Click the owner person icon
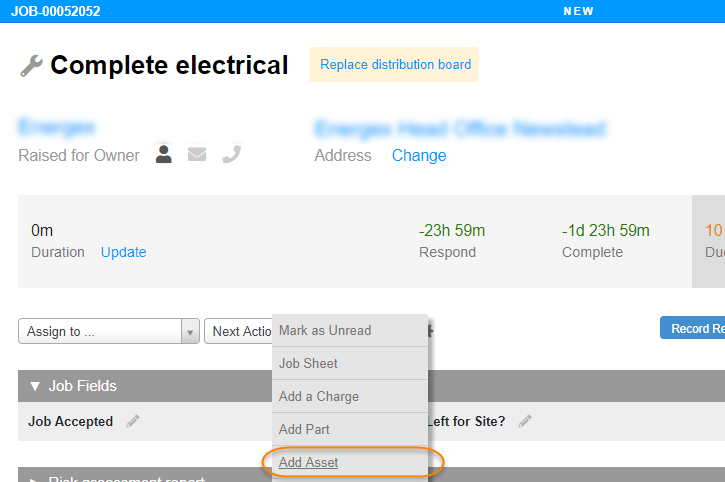Screen dimensions: 725x482 point(164,154)
